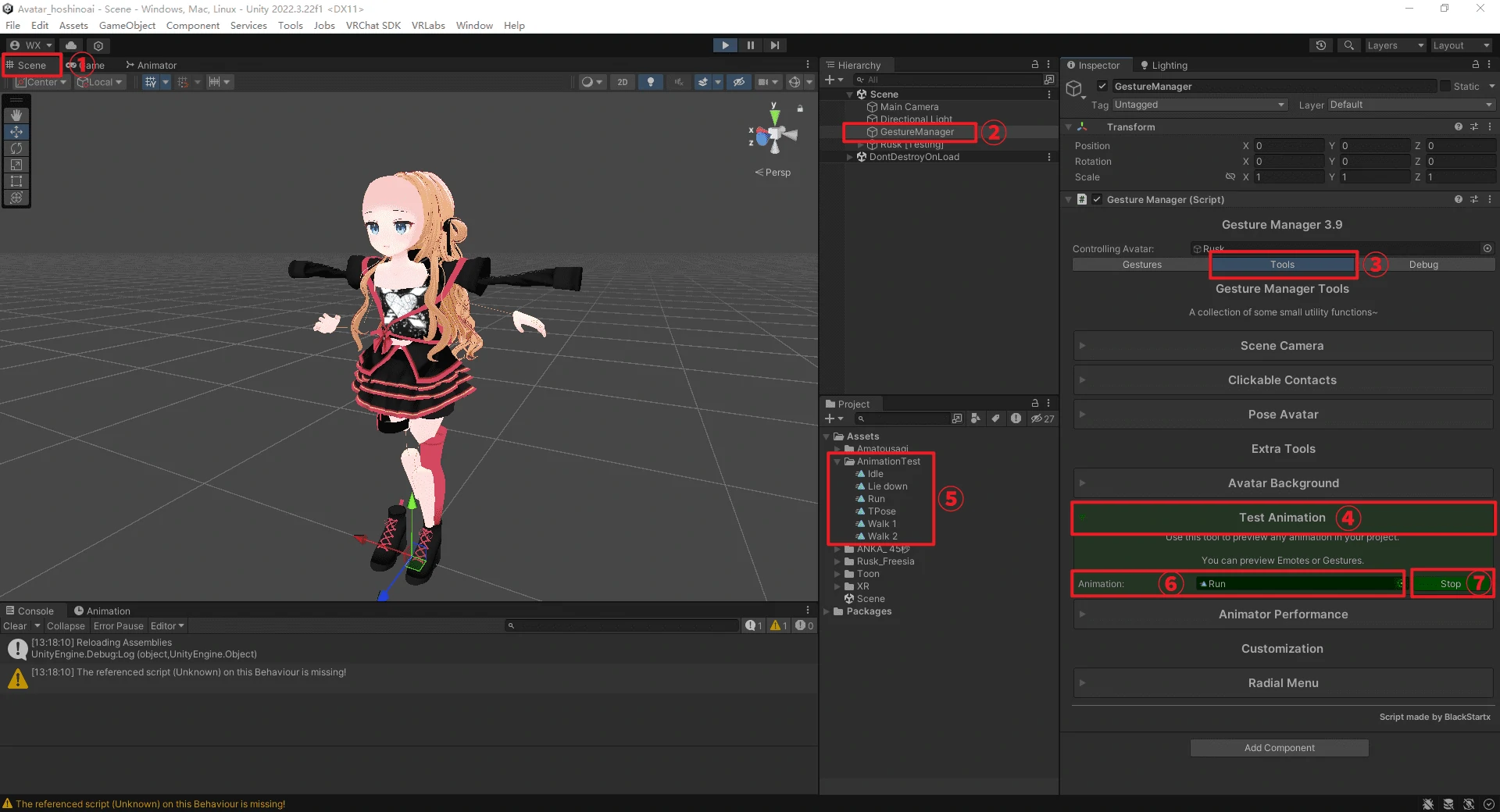This screenshot has height=812, width=1500.
Task: Select the Scale tool
Action: pyautogui.click(x=16, y=165)
